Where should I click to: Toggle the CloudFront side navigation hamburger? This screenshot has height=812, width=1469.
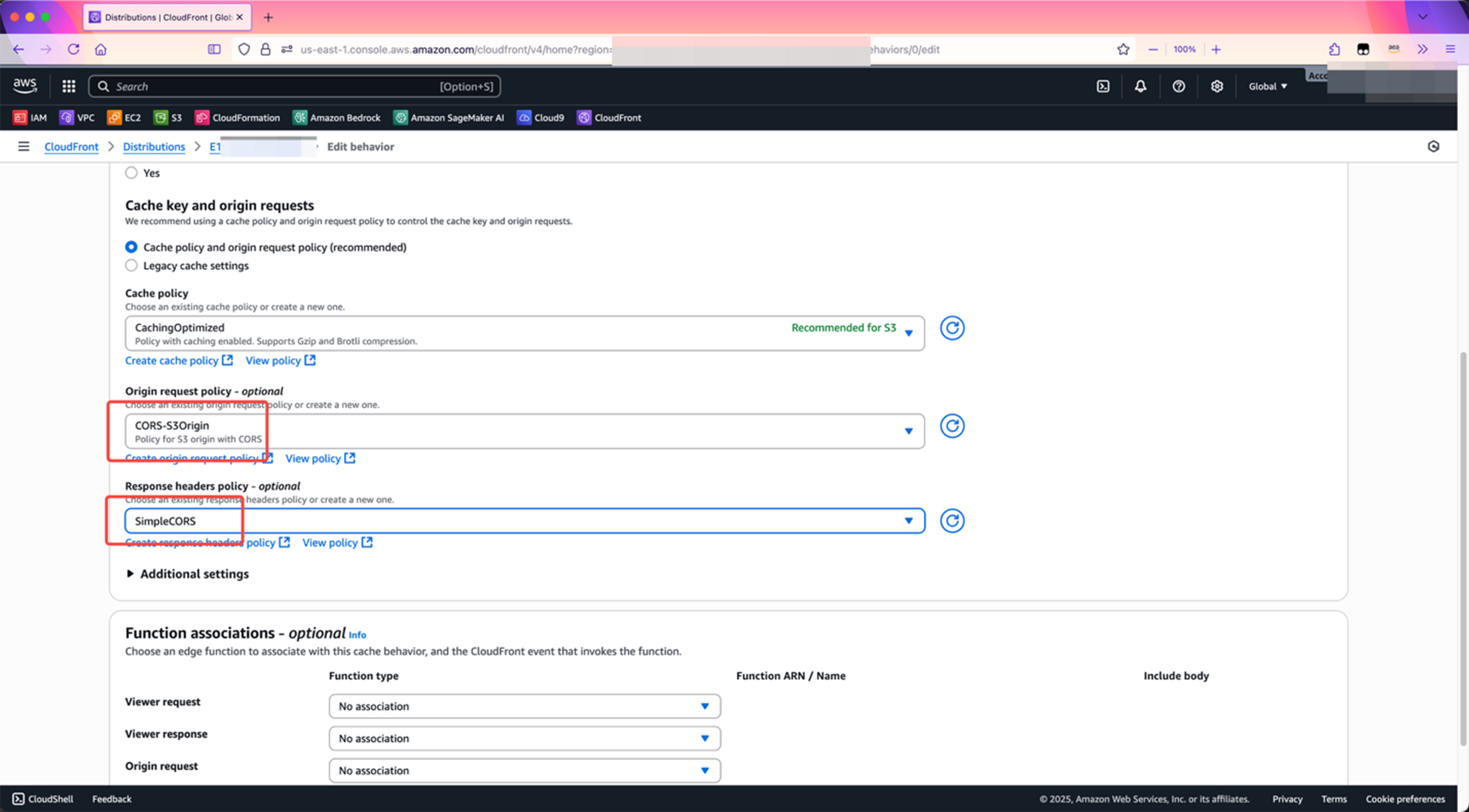coord(24,147)
